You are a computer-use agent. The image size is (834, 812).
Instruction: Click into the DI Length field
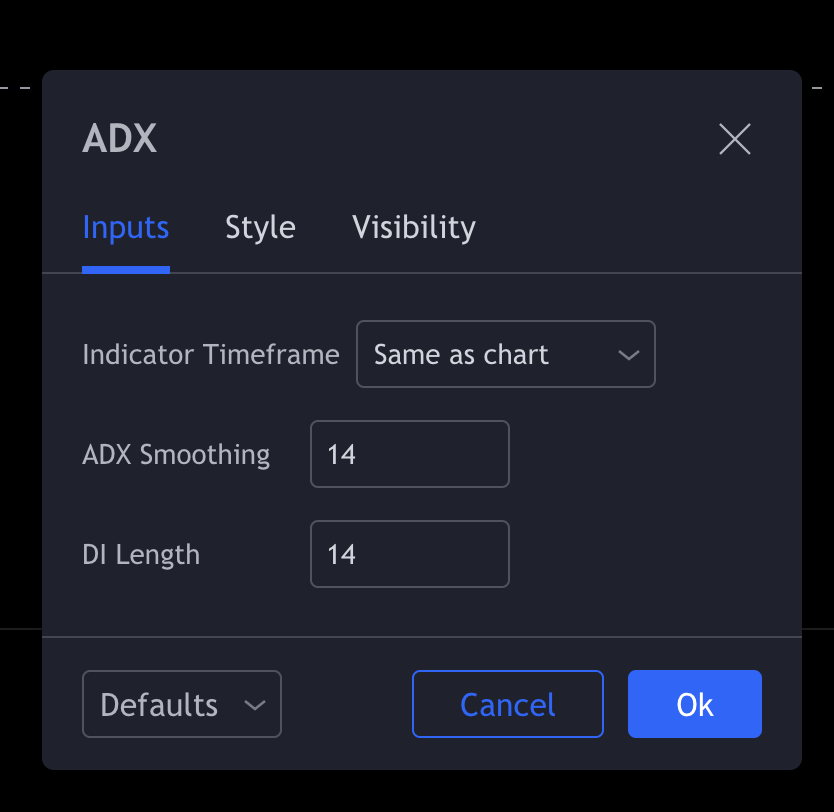409,554
